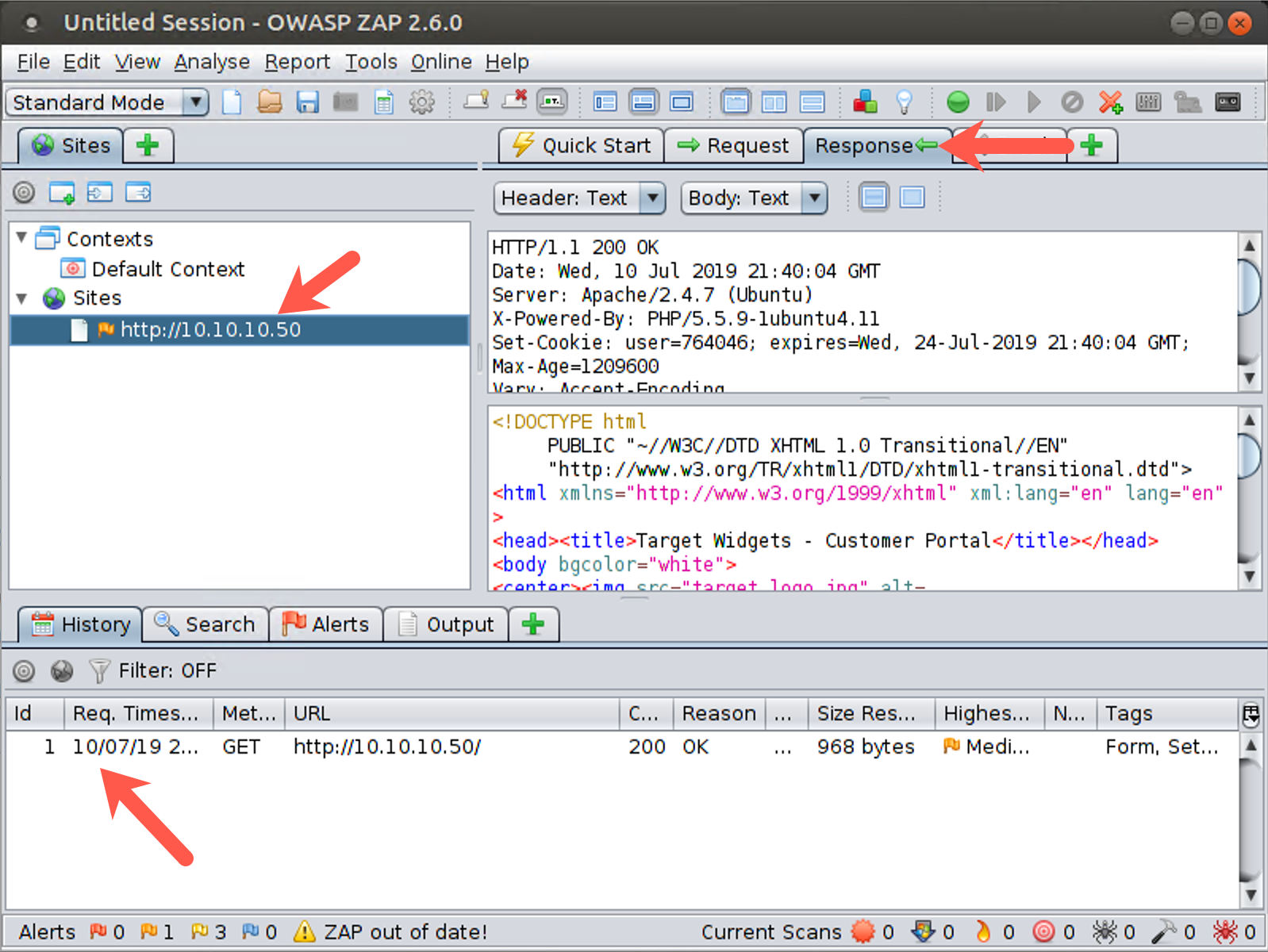This screenshot has width=1268, height=952.
Task: Open the Analyse menu
Action: [212, 62]
